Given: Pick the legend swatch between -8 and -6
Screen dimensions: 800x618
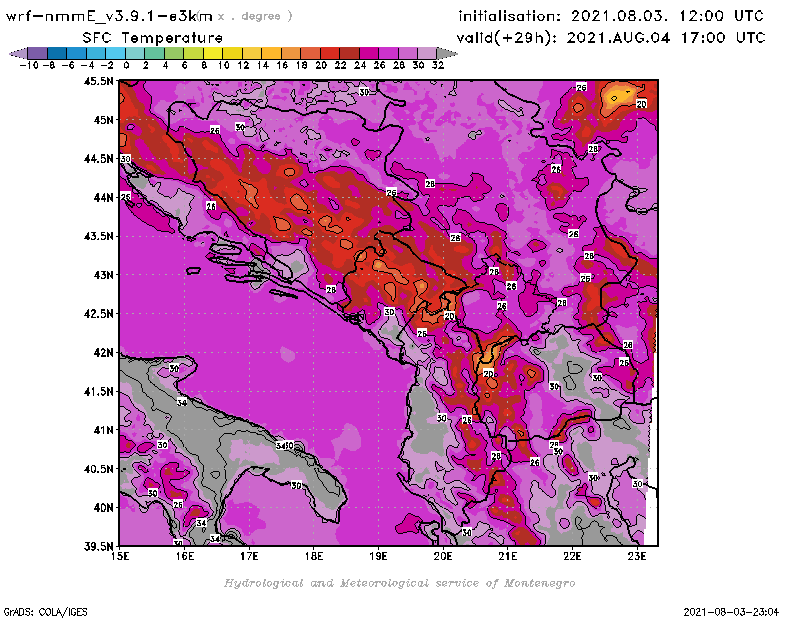Looking at the screenshot, I should pos(57,53).
